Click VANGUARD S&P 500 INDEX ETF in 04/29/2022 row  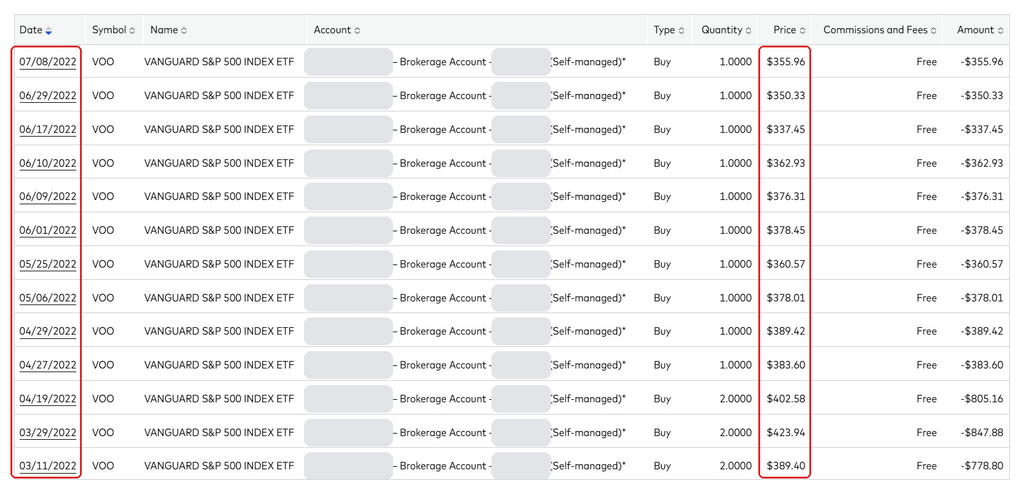pyautogui.click(x=219, y=331)
